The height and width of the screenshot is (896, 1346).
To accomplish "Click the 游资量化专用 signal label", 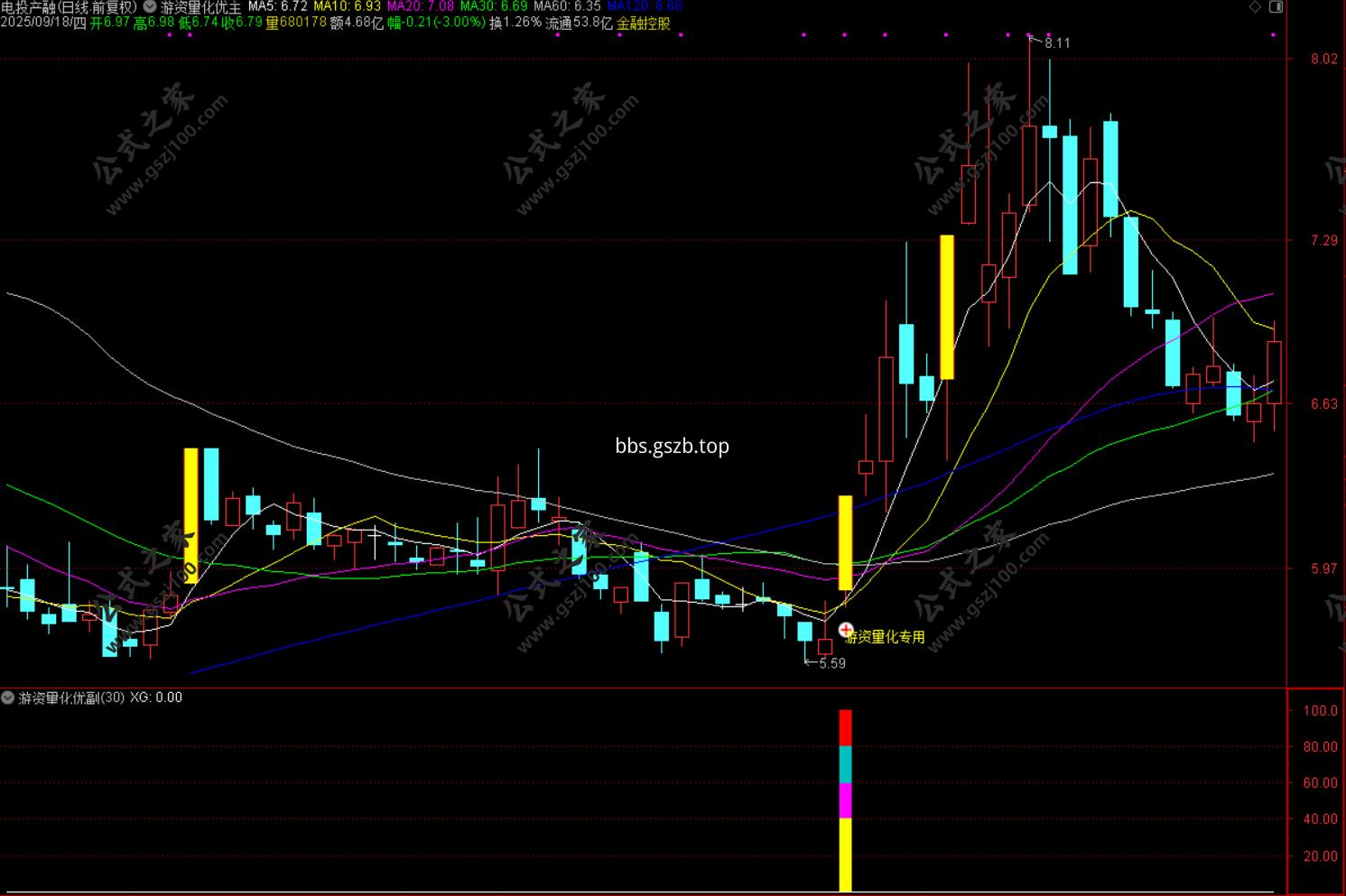I will (x=886, y=637).
